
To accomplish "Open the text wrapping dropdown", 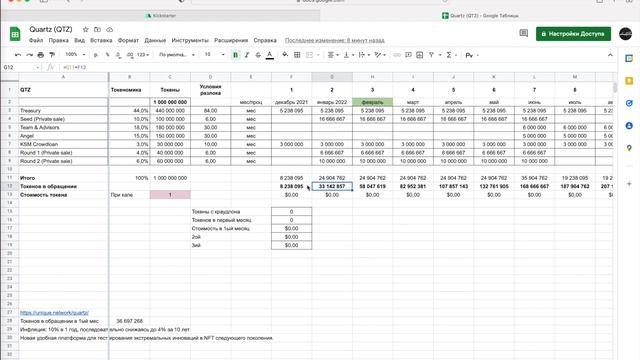I will tap(364, 55).
